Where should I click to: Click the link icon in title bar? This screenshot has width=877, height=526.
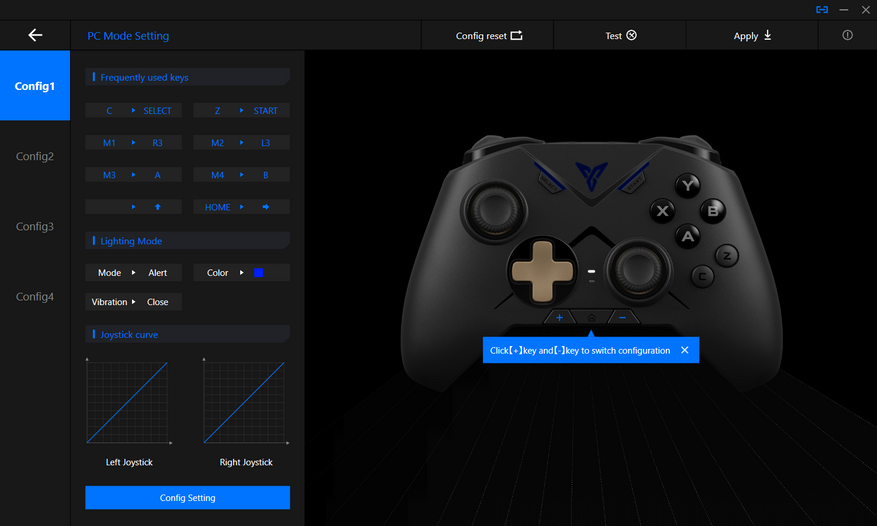pyautogui.click(x=822, y=10)
